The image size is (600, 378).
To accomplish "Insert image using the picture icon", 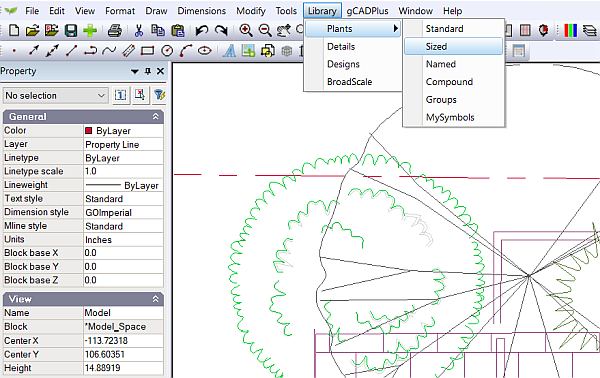I will pyautogui.click(x=248, y=51).
